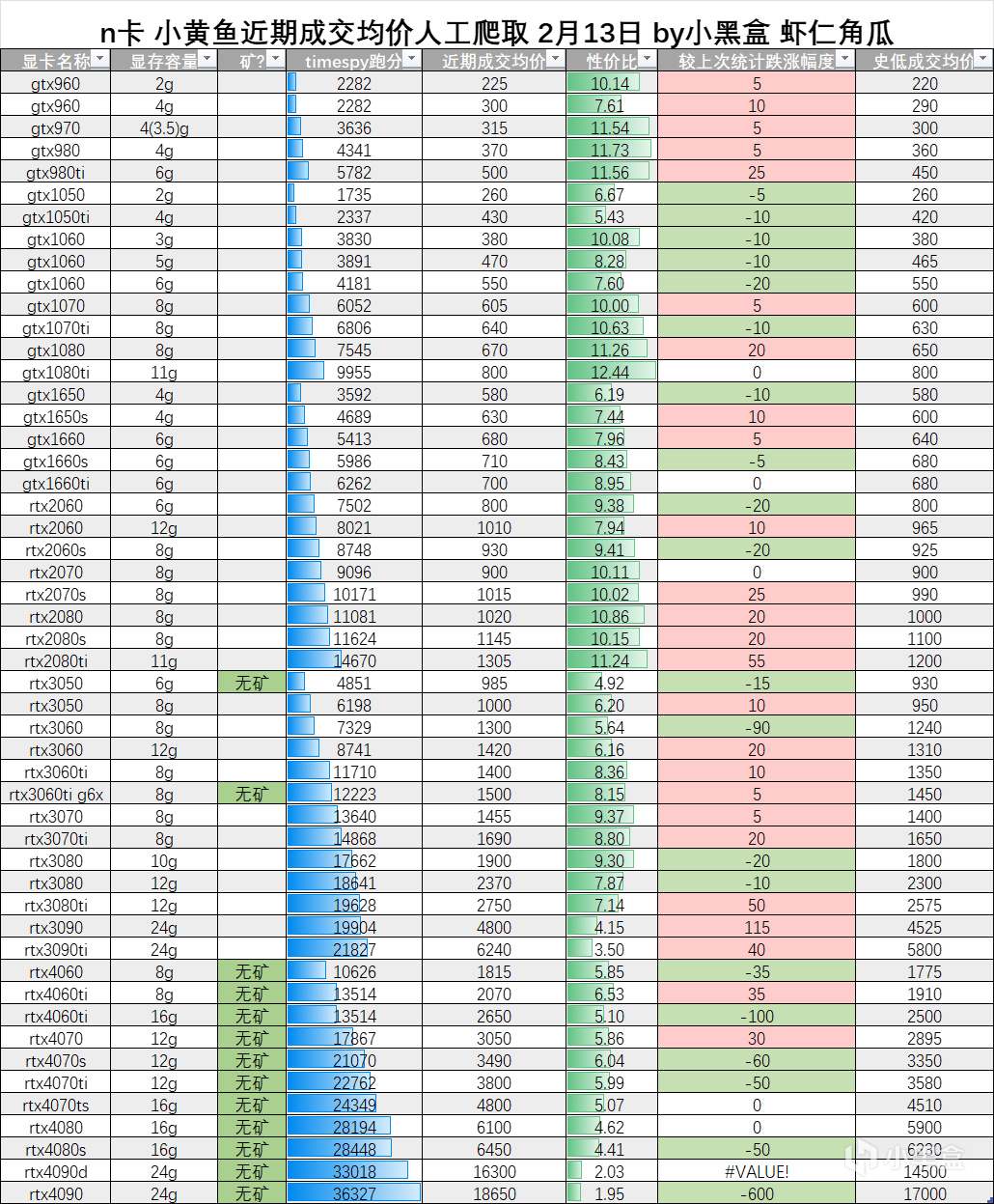Select the timespy score 33018 cell
The height and width of the screenshot is (1204, 994).
[354, 1172]
